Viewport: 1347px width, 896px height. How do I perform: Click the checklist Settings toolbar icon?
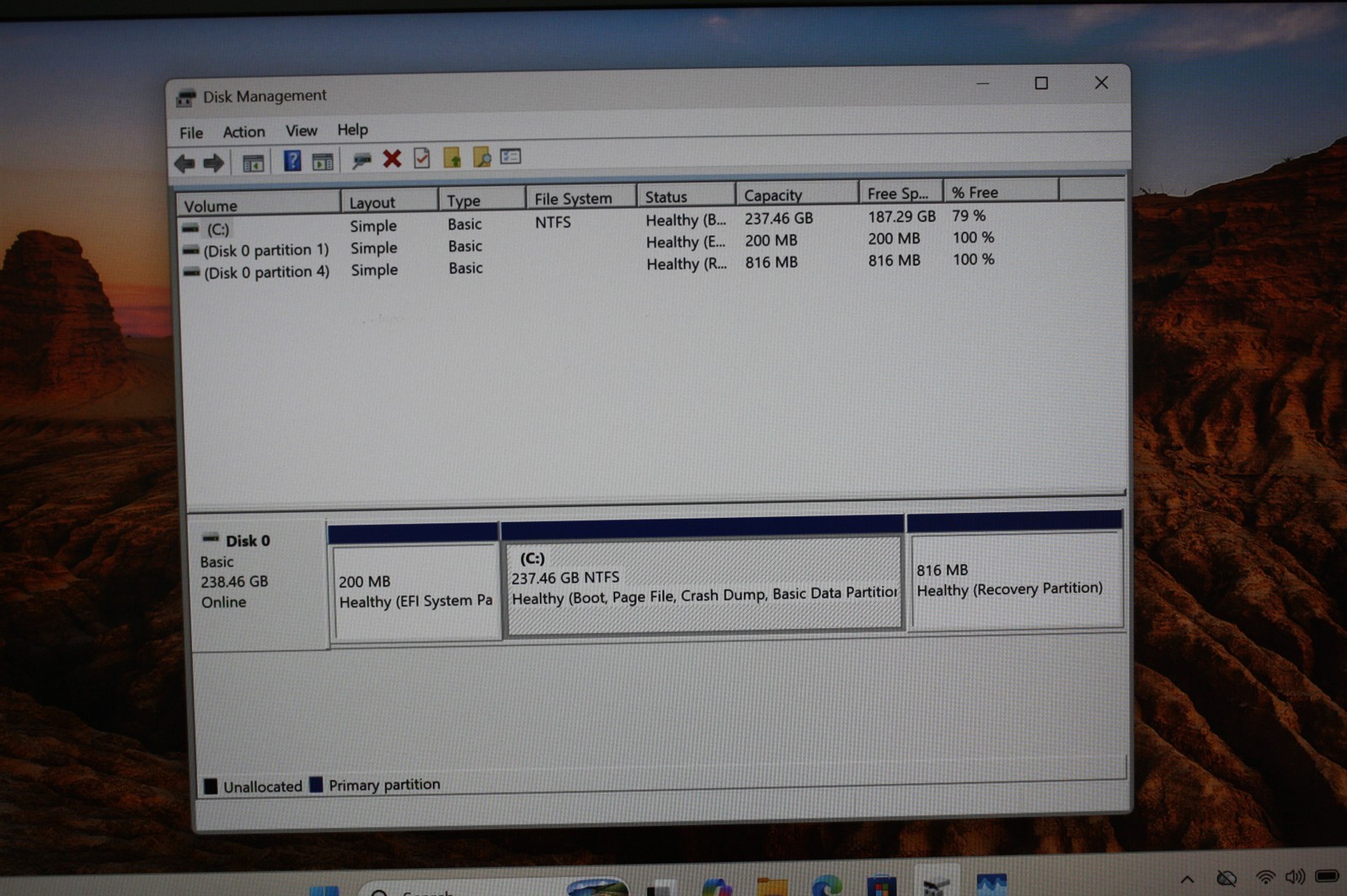coord(511,157)
